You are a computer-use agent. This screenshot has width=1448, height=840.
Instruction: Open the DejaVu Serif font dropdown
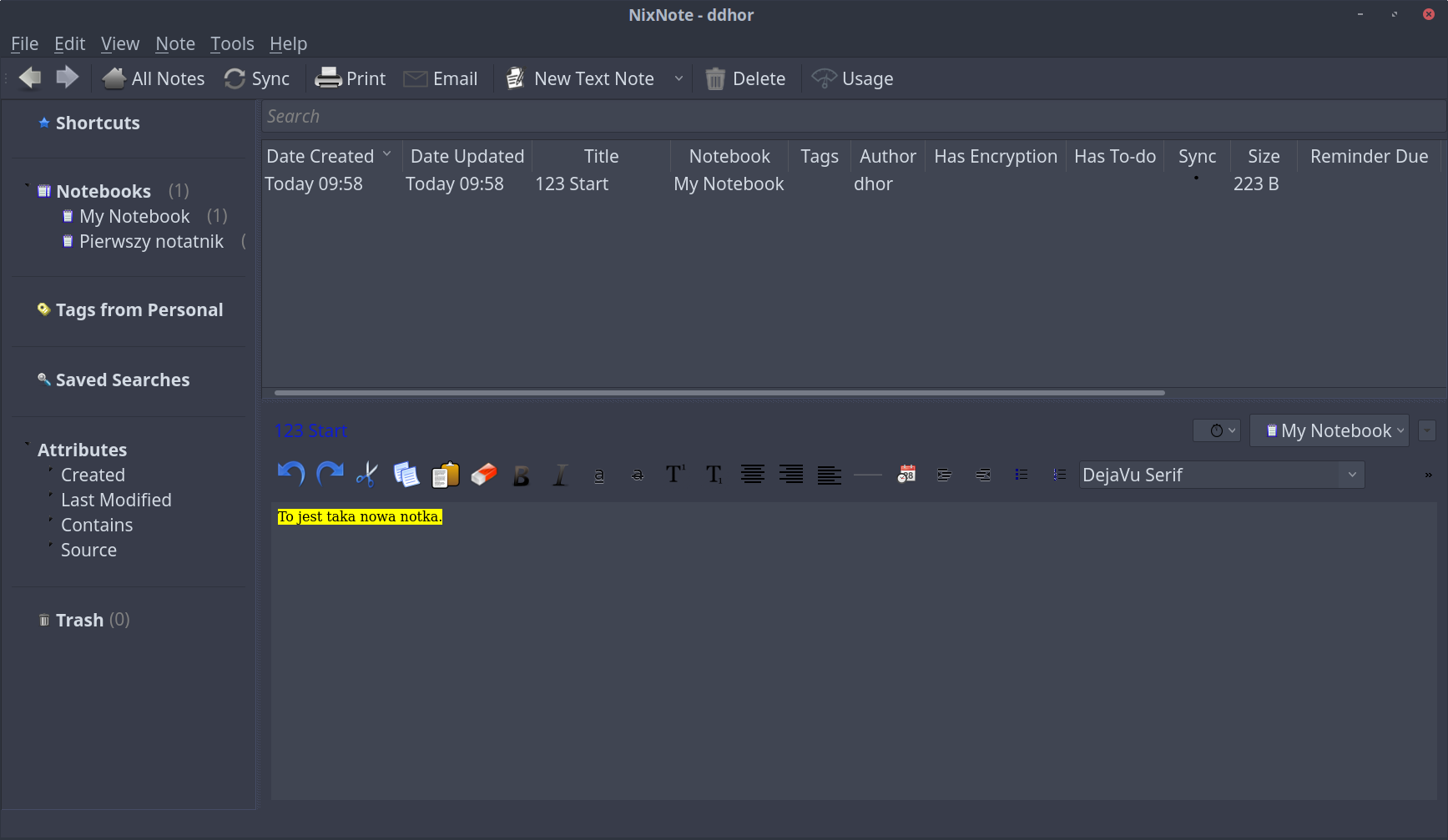[x=1222, y=475]
